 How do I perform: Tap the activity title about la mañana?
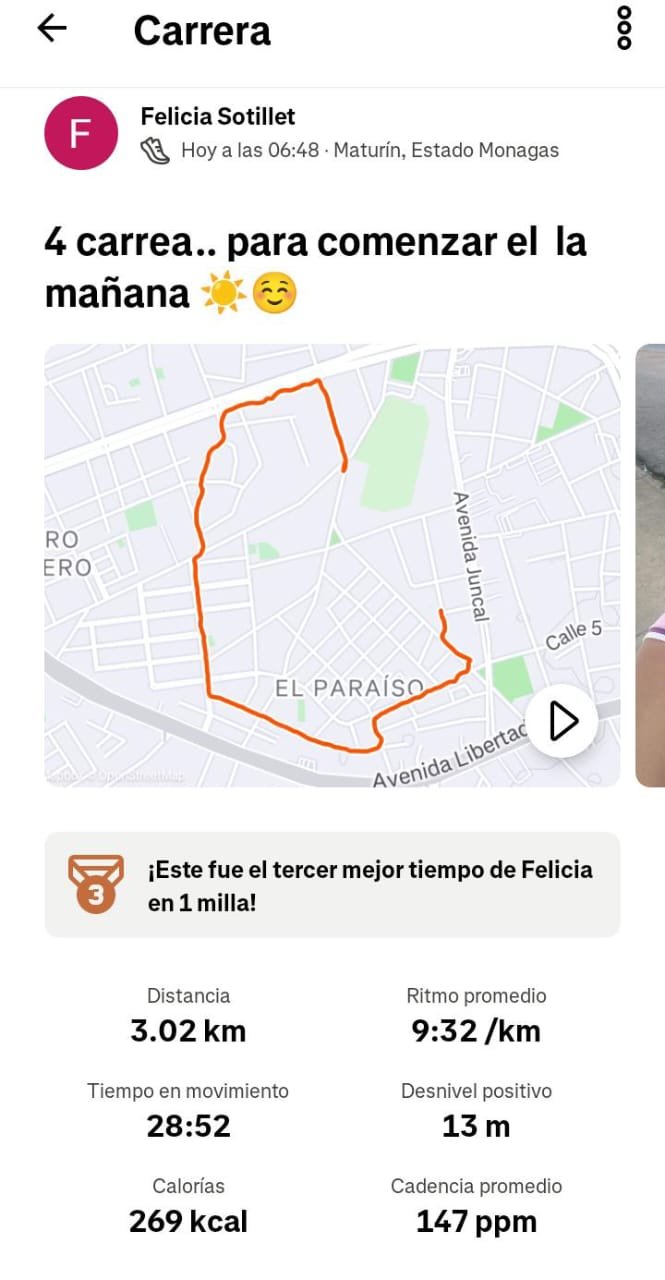[x=315, y=268]
